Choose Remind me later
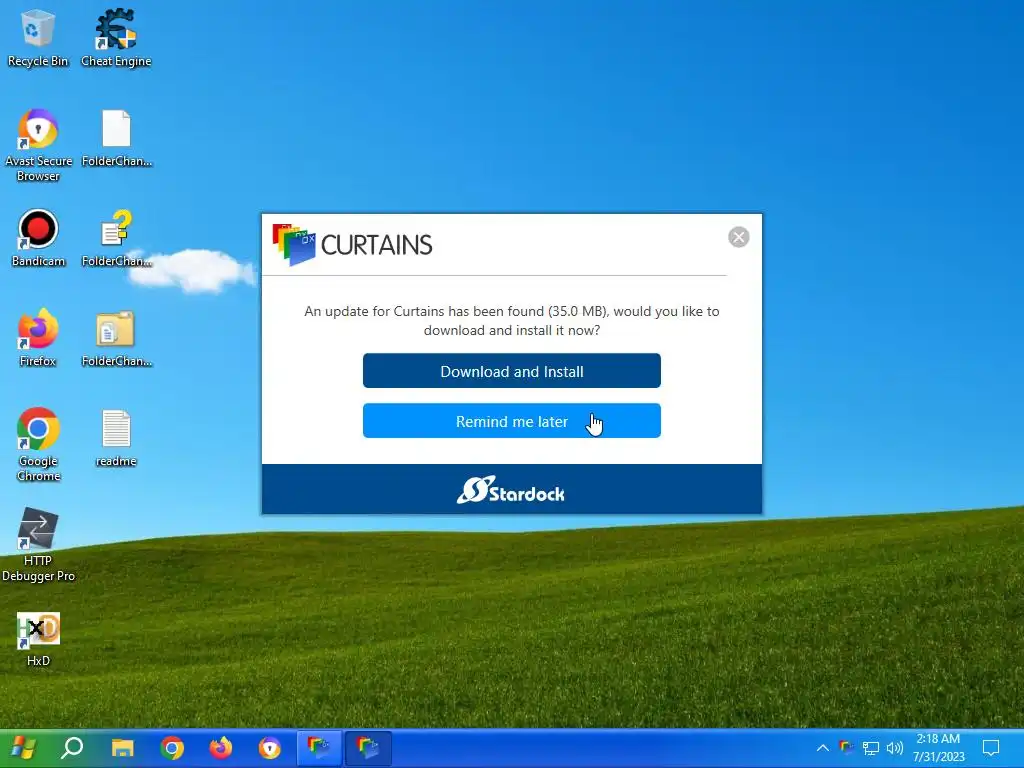 pyautogui.click(x=511, y=421)
